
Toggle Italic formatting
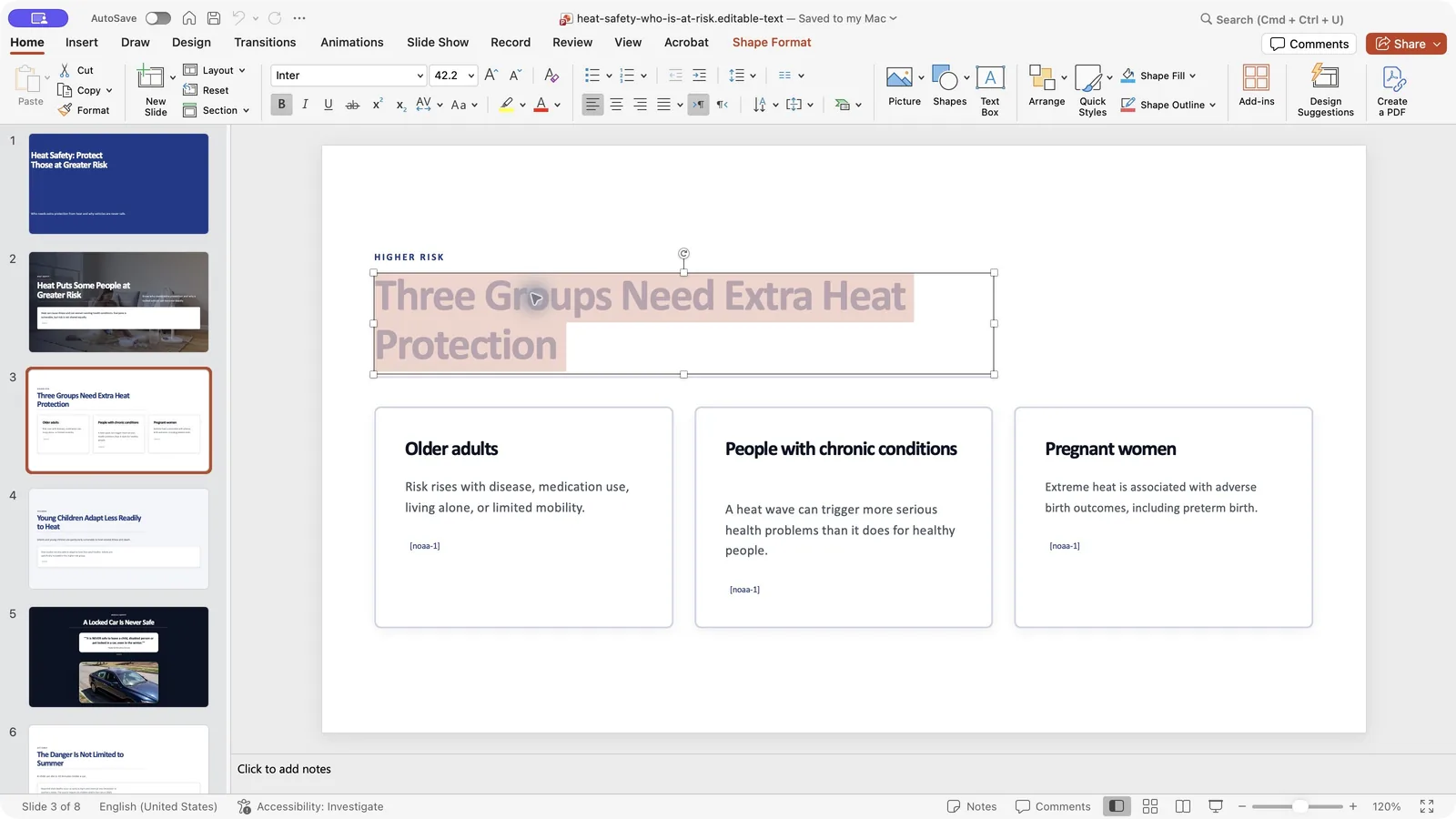305,105
